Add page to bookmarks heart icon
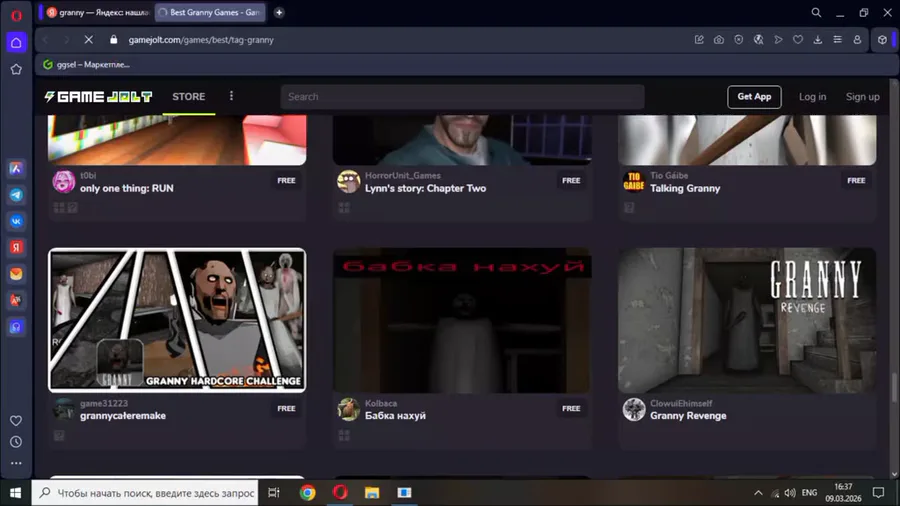 pos(798,40)
